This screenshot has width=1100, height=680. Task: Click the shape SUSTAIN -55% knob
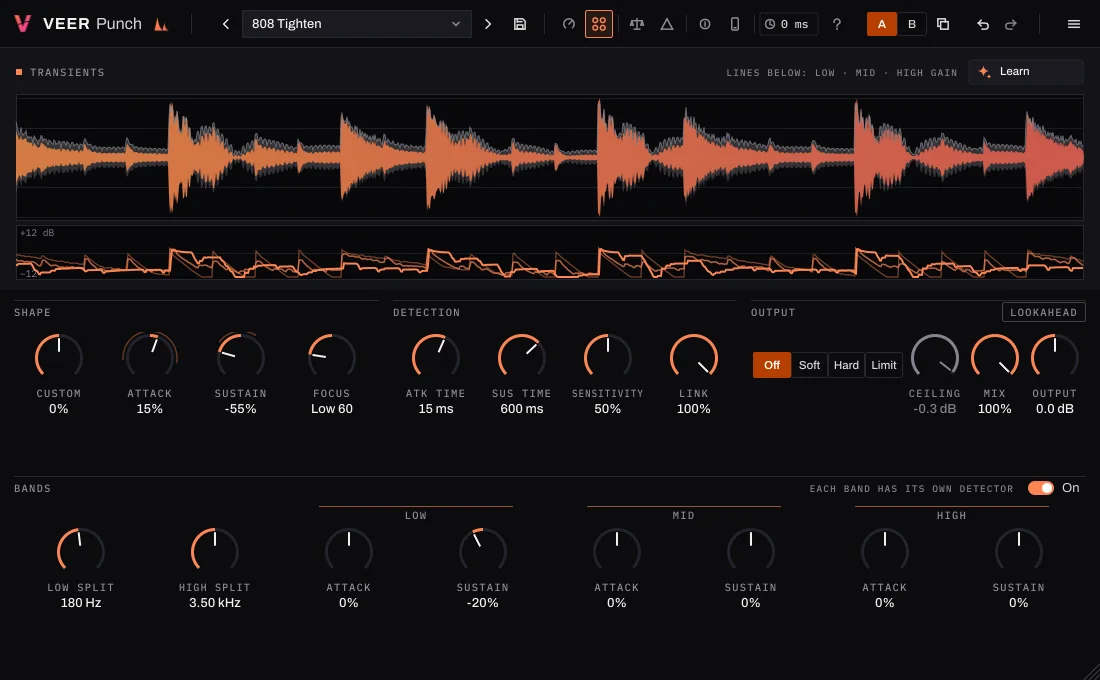241,356
